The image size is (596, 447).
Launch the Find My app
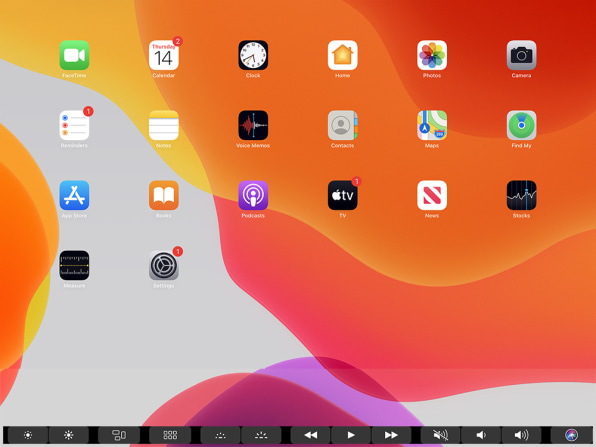coord(522,125)
